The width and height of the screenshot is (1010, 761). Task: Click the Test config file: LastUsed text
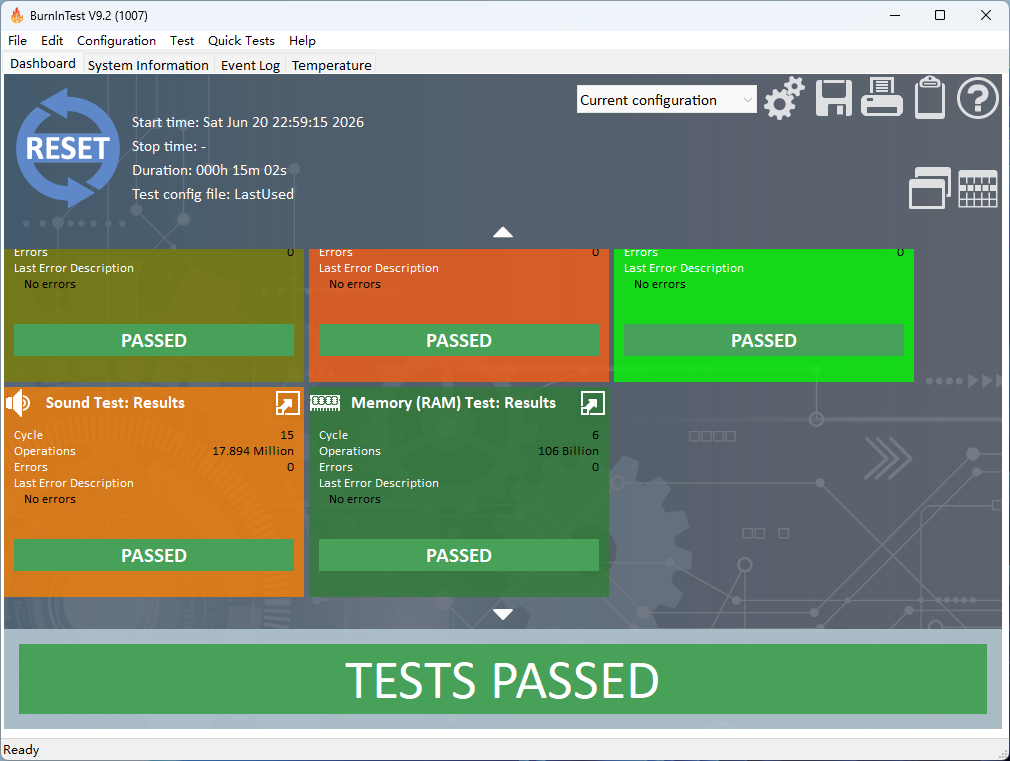(x=213, y=194)
